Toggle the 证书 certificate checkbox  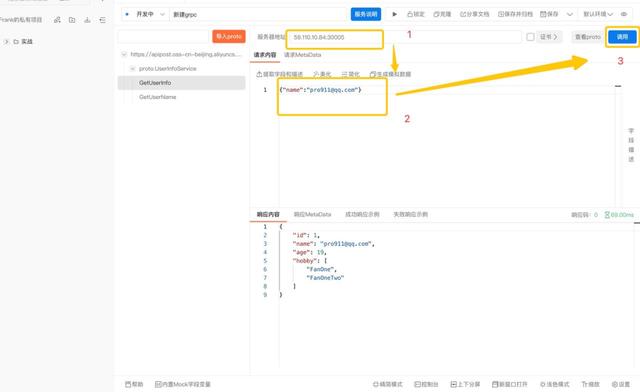click(x=530, y=37)
